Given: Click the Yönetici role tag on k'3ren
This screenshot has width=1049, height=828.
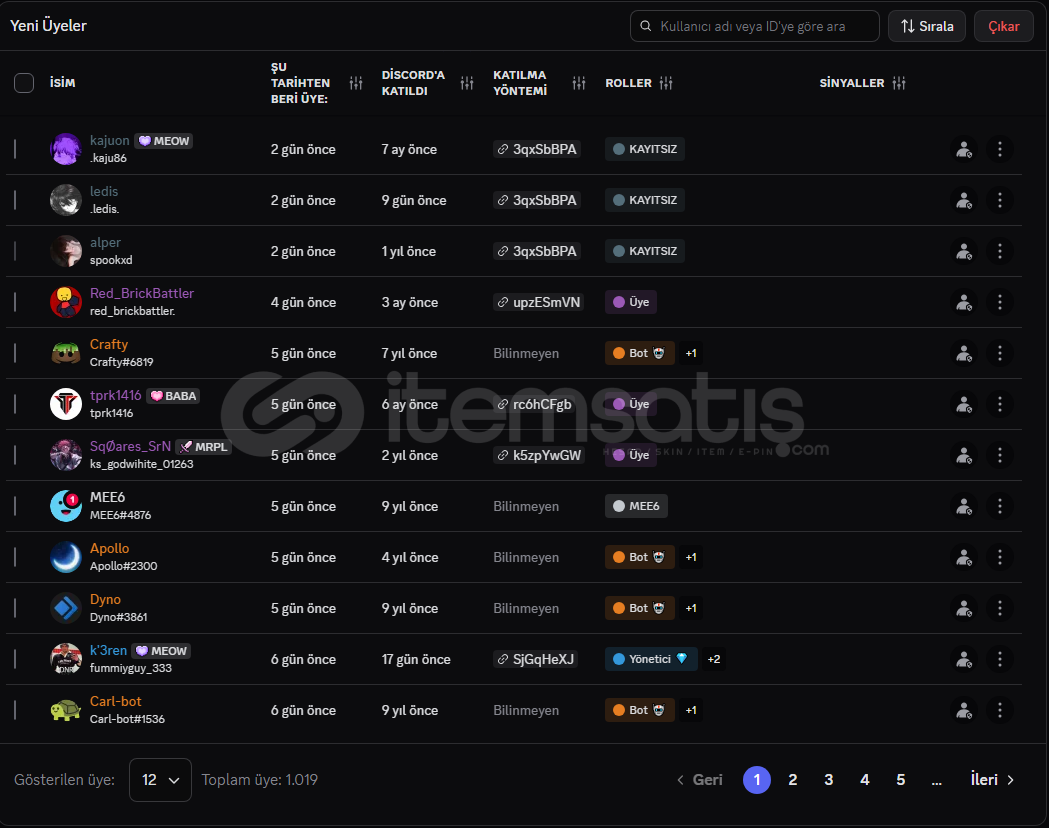Looking at the screenshot, I should click(651, 659).
